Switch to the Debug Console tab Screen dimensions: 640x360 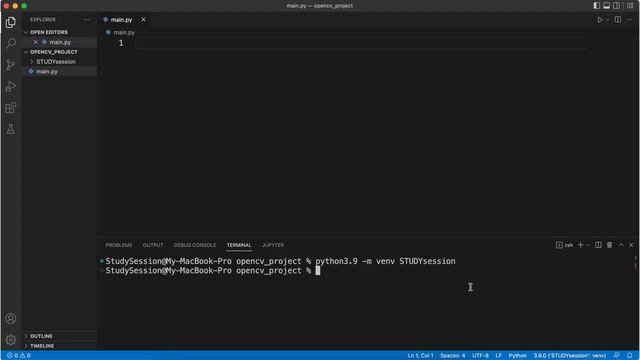tap(195, 245)
